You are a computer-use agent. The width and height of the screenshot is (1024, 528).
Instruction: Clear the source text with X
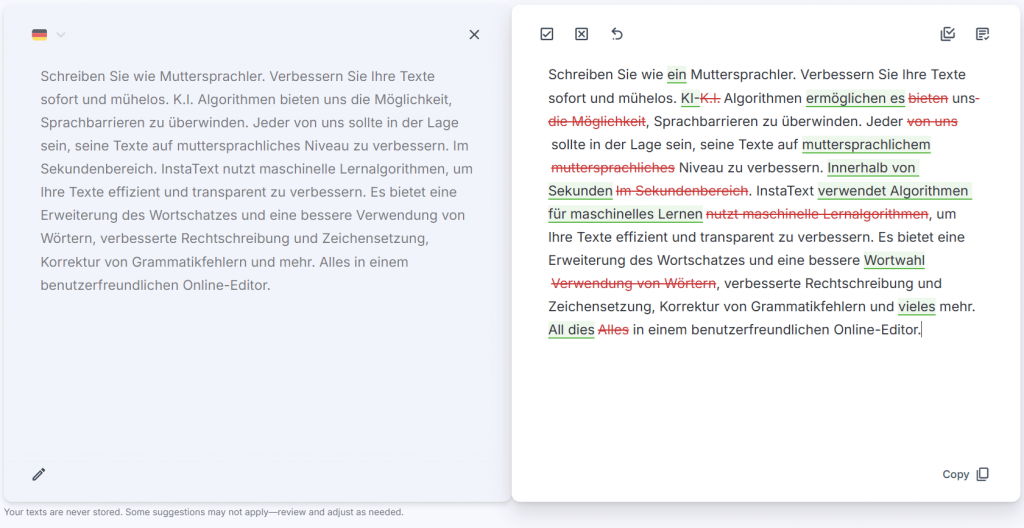[474, 35]
